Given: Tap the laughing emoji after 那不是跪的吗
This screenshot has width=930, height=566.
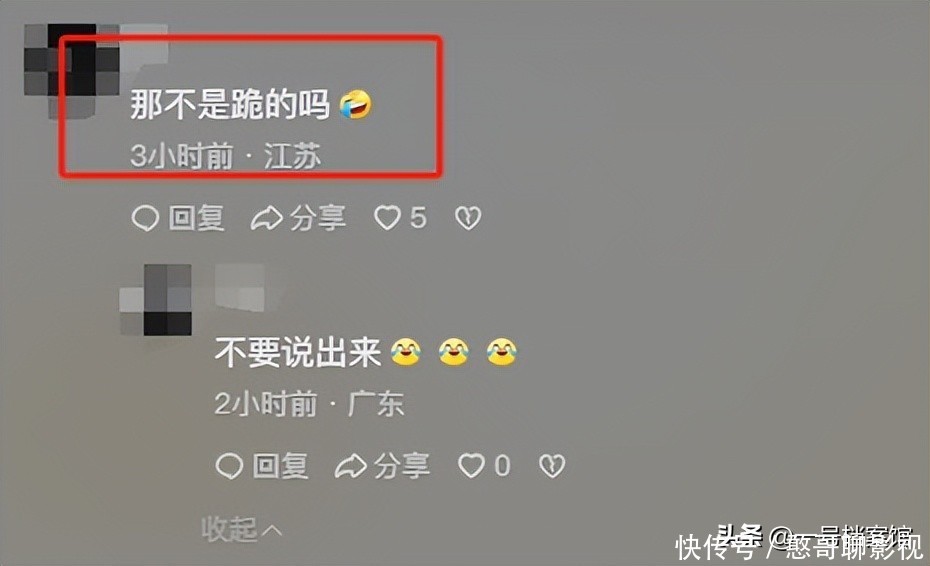Looking at the screenshot, I should [356, 105].
